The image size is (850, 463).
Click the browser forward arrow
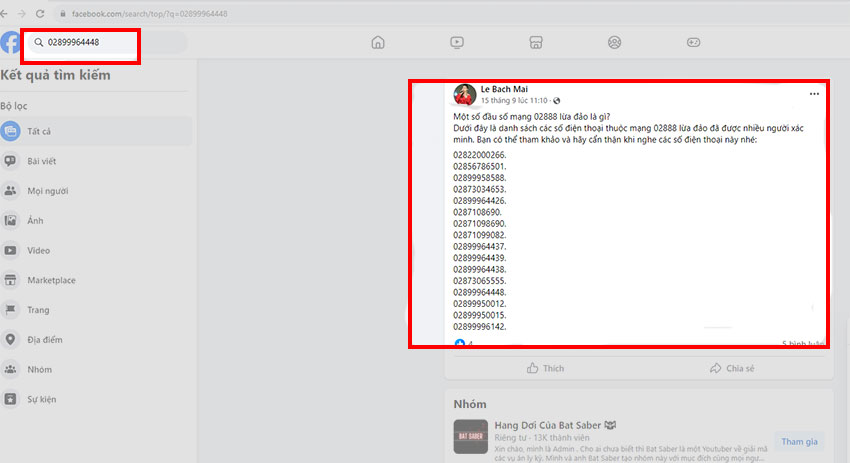tap(22, 14)
